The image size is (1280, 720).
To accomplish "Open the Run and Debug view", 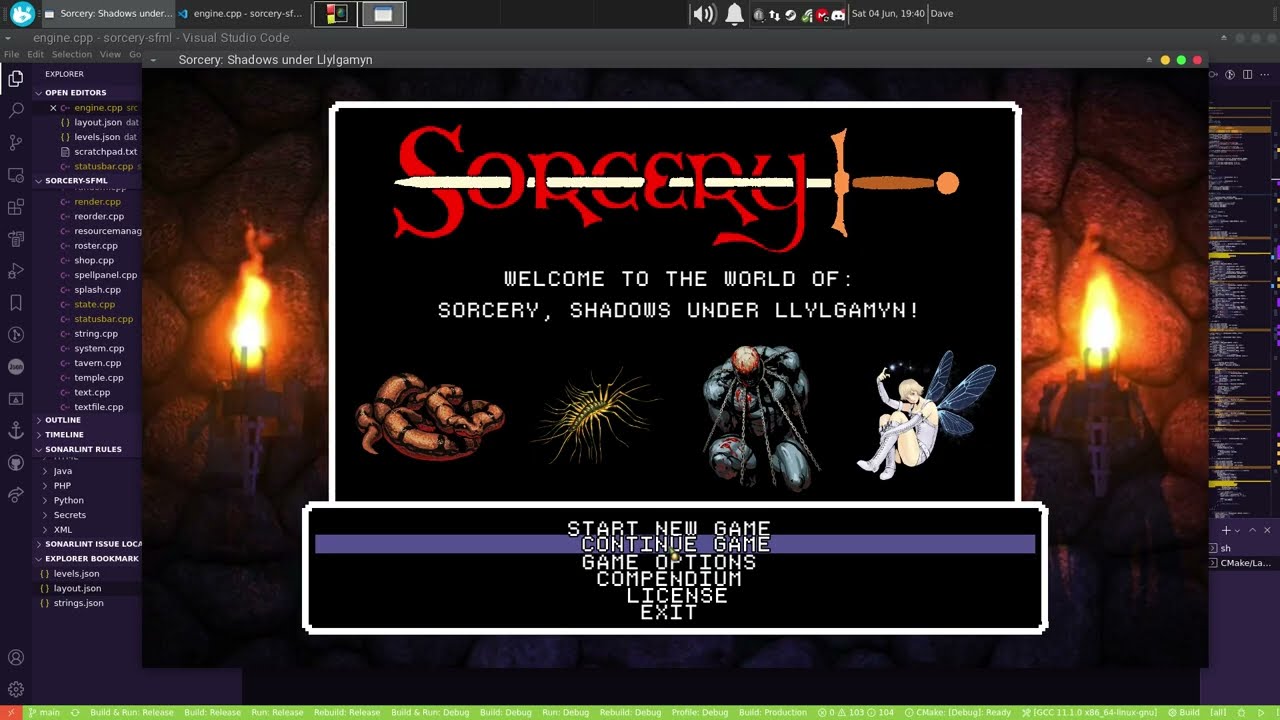I will coord(16,271).
